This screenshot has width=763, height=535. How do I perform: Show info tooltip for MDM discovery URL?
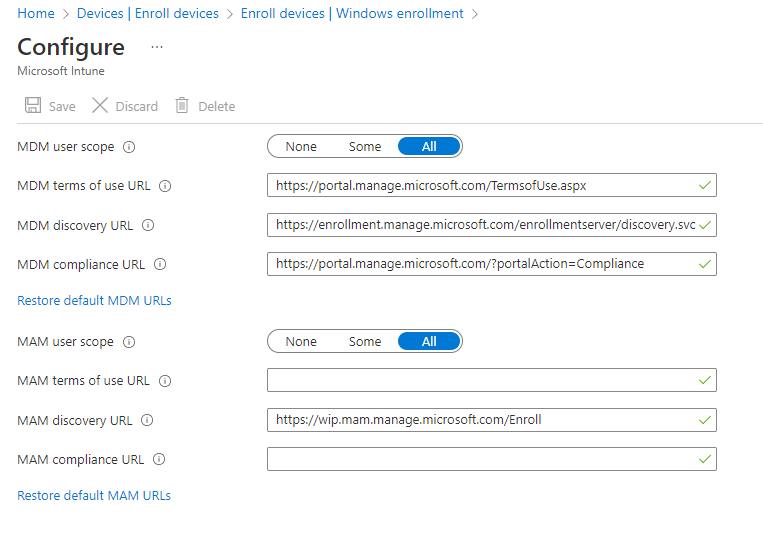[x=148, y=225]
